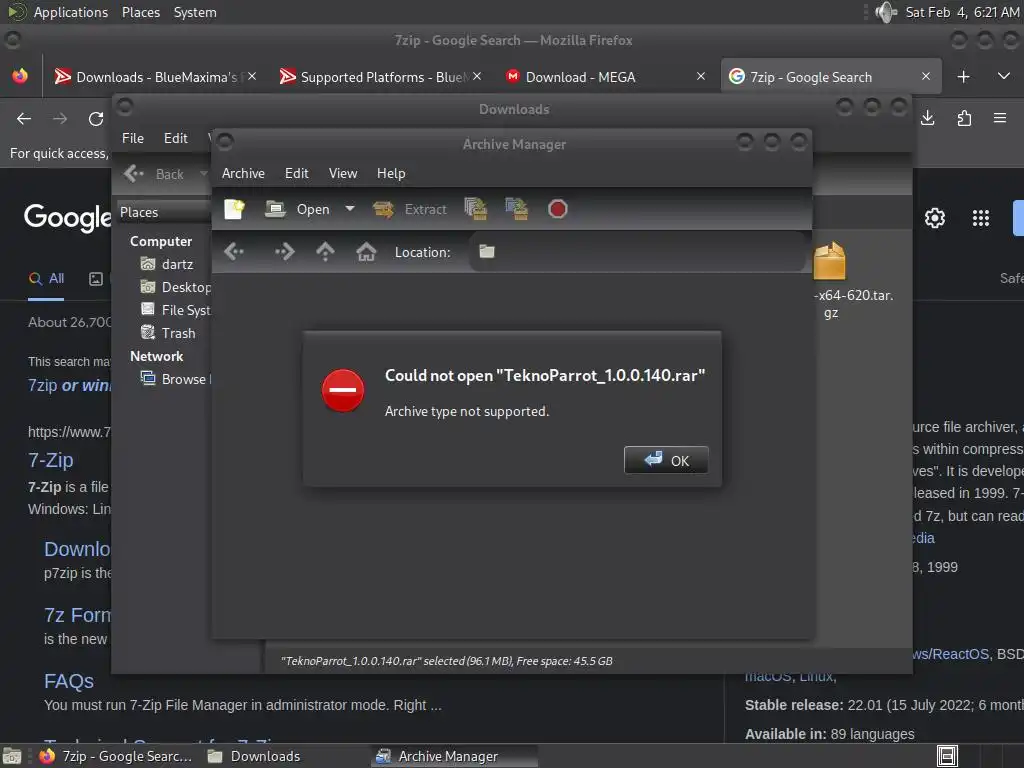Open archive button in Archive Manager toolbar
This screenshot has width=1024, height=768.
pyautogui.click(x=298, y=209)
